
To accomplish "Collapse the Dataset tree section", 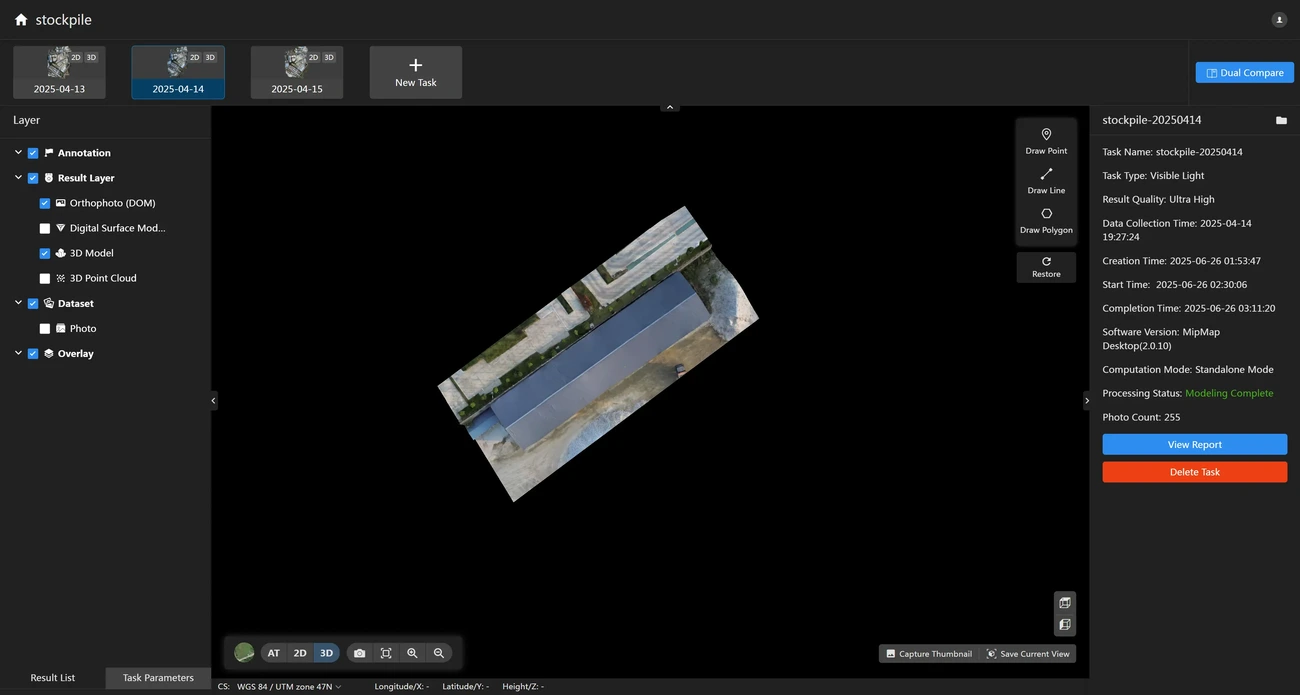I will point(18,303).
